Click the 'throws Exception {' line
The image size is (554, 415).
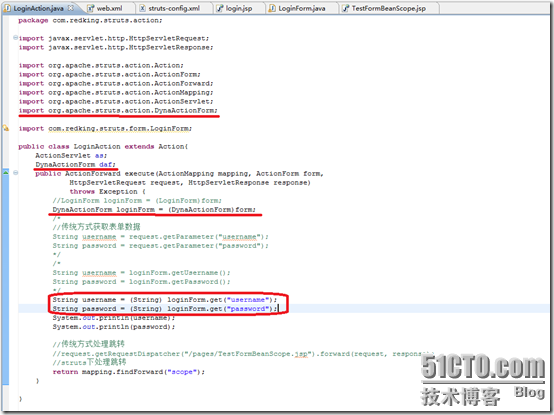point(108,192)
